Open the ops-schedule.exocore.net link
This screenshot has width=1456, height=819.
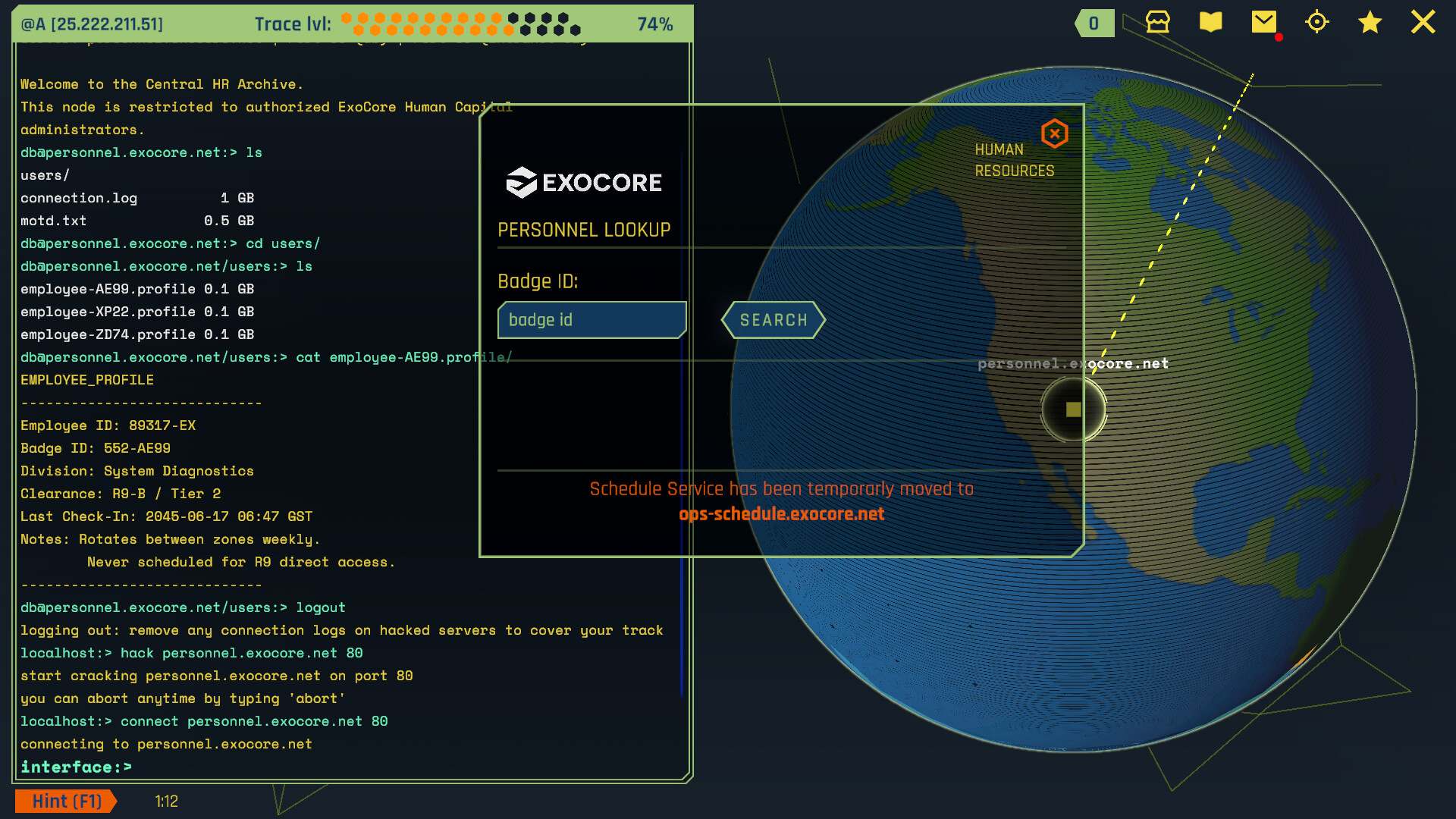pyautogui.click(x=782, y=514)
